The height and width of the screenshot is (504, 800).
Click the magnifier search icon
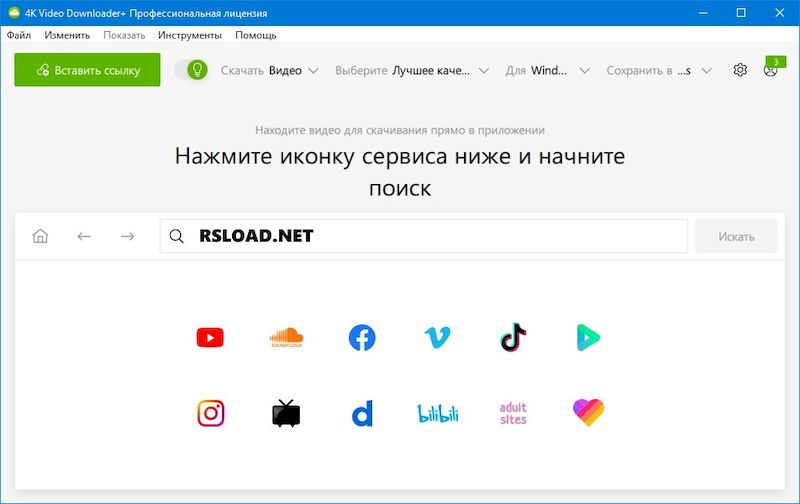click(x=177, y=236)
